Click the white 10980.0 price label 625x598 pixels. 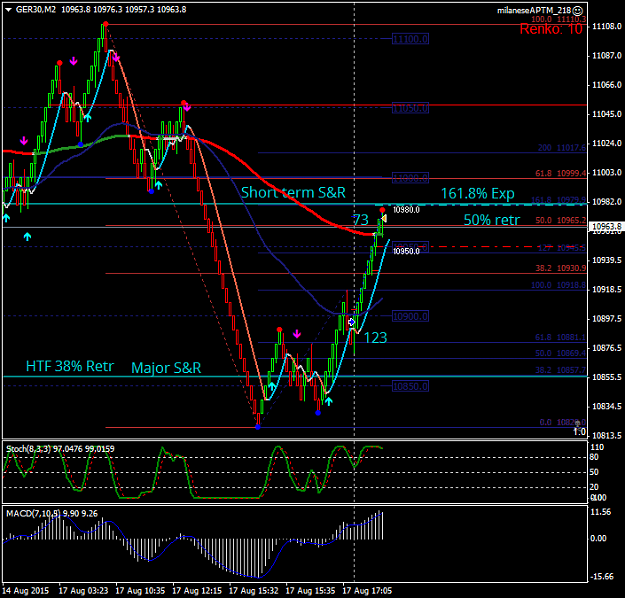tap(406, 210)
